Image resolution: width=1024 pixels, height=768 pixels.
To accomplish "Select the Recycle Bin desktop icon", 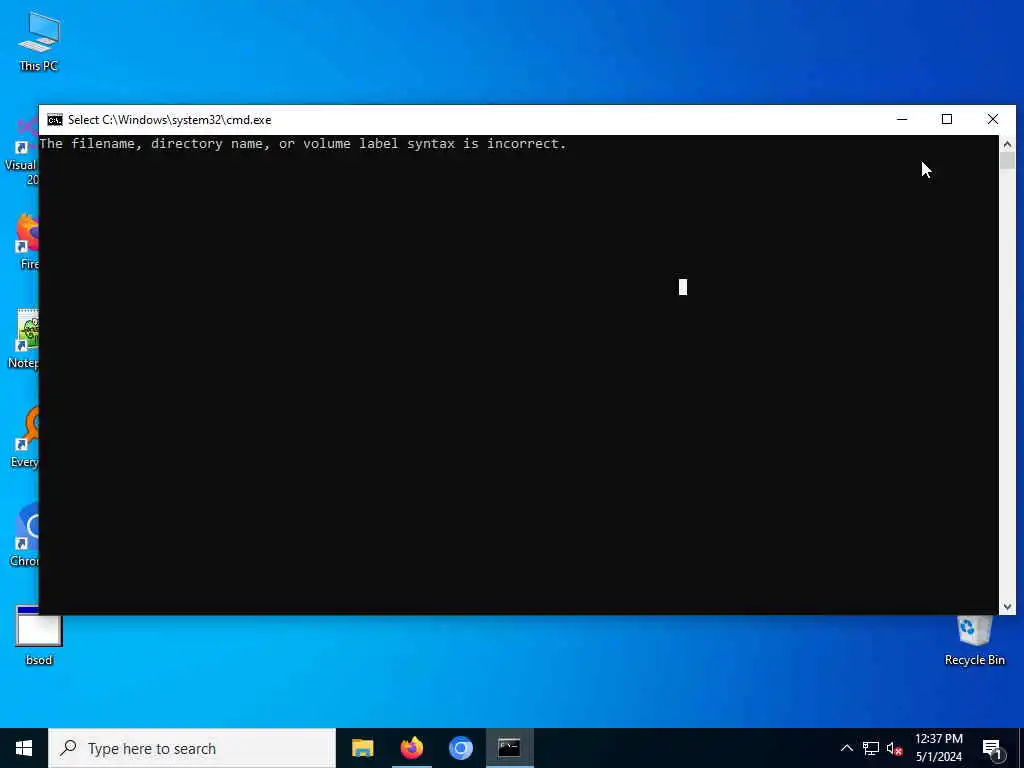I will coord(974,640).
